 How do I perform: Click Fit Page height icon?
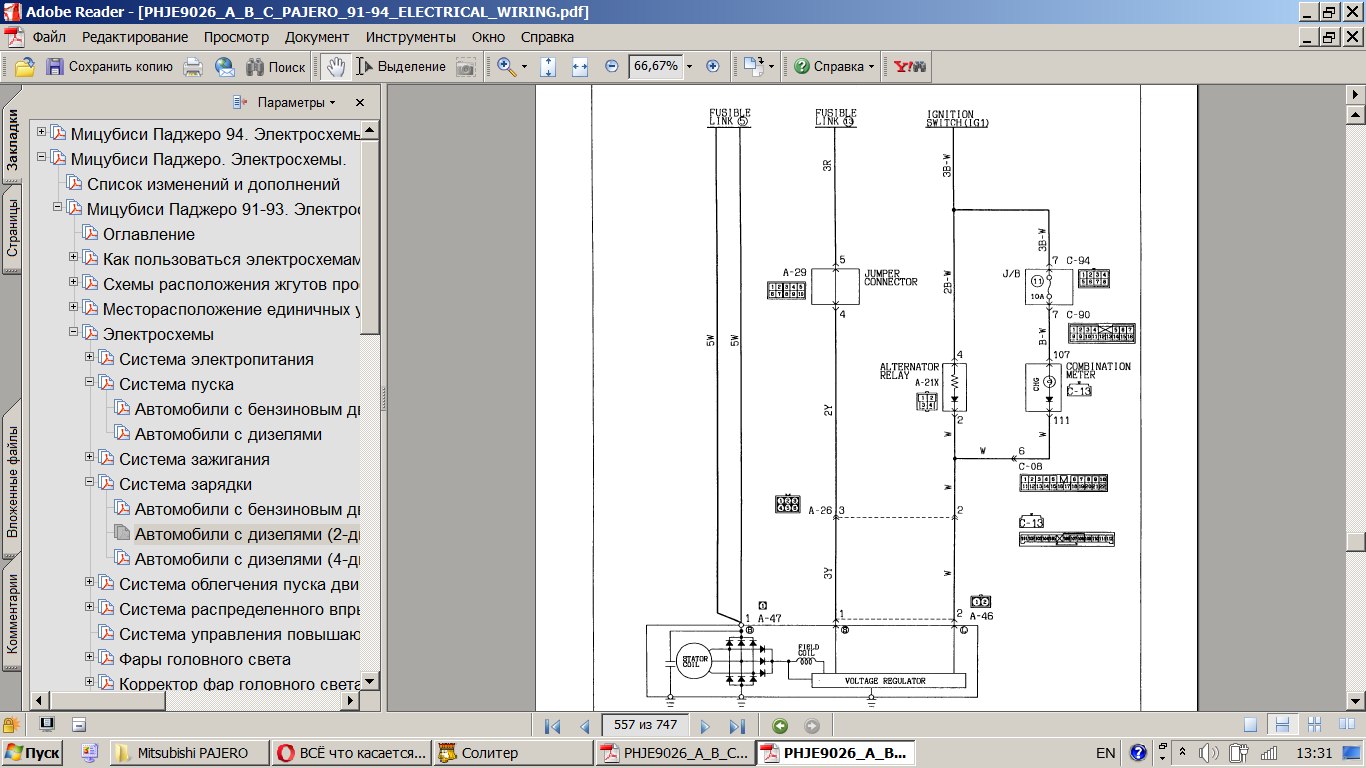pos(548,67)
